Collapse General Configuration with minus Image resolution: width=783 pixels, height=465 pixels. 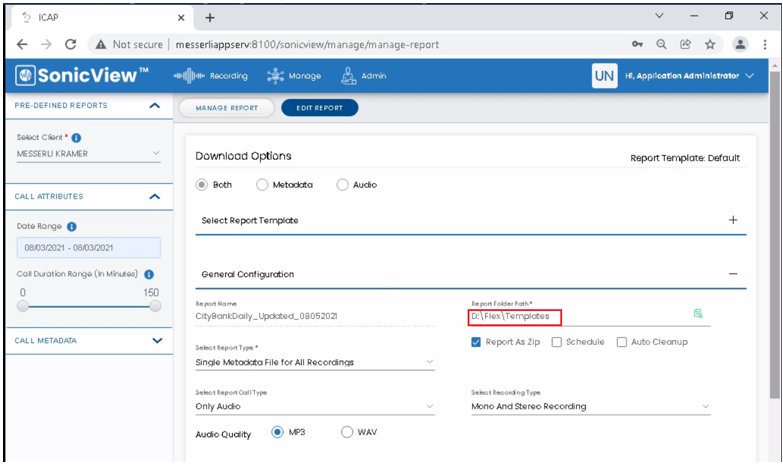coord(733,274)
